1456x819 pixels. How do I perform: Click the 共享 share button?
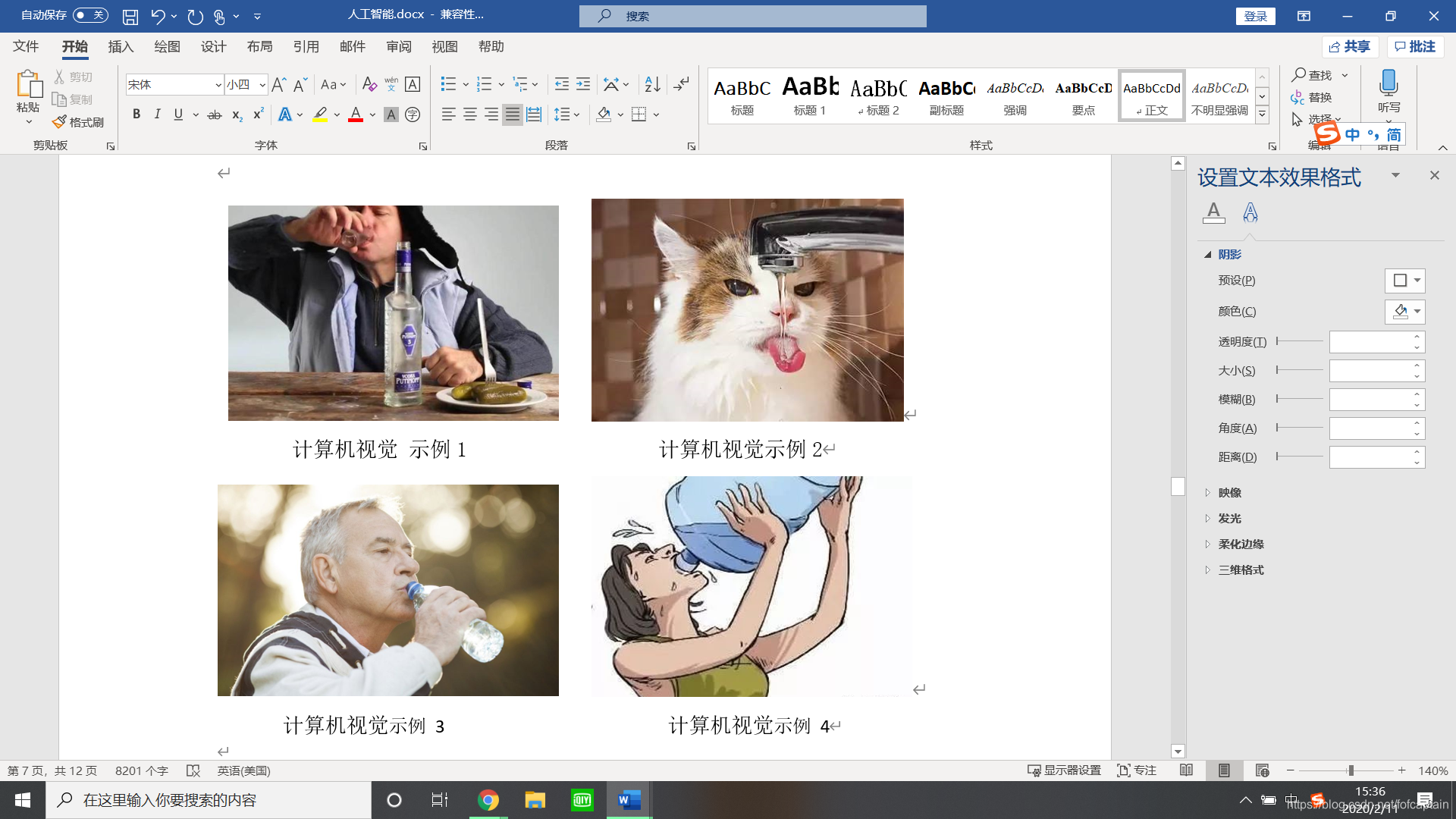1350,47
